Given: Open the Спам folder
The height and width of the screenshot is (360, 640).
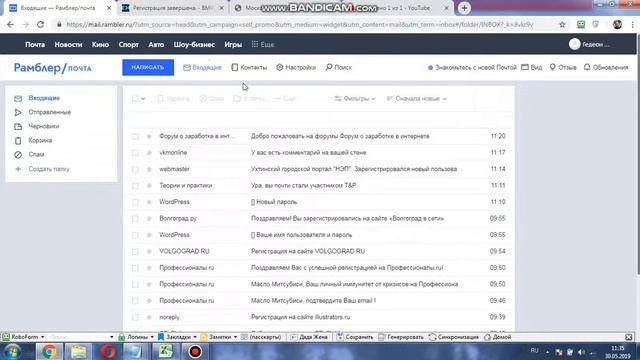Looking at the screenshot, I should point(36,155).
